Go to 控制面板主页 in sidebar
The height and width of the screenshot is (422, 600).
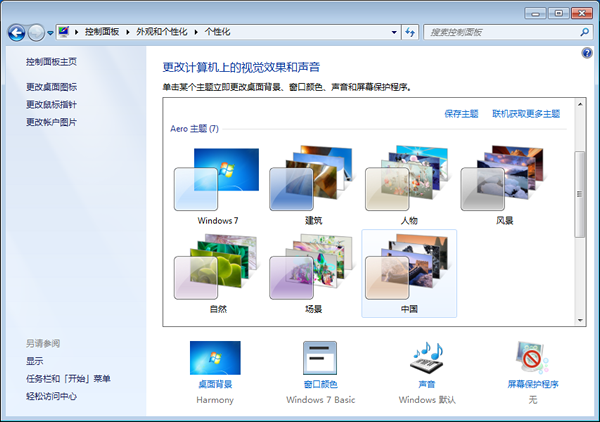52,62
